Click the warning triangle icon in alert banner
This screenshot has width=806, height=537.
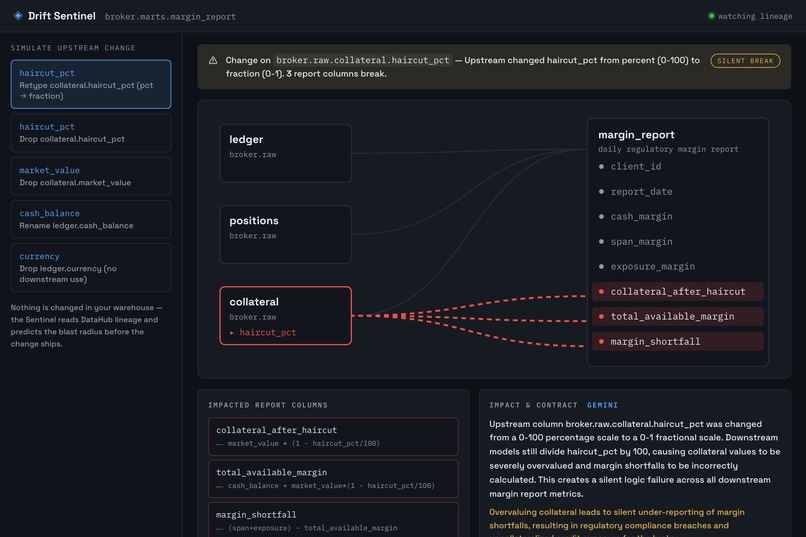point(213,60)
